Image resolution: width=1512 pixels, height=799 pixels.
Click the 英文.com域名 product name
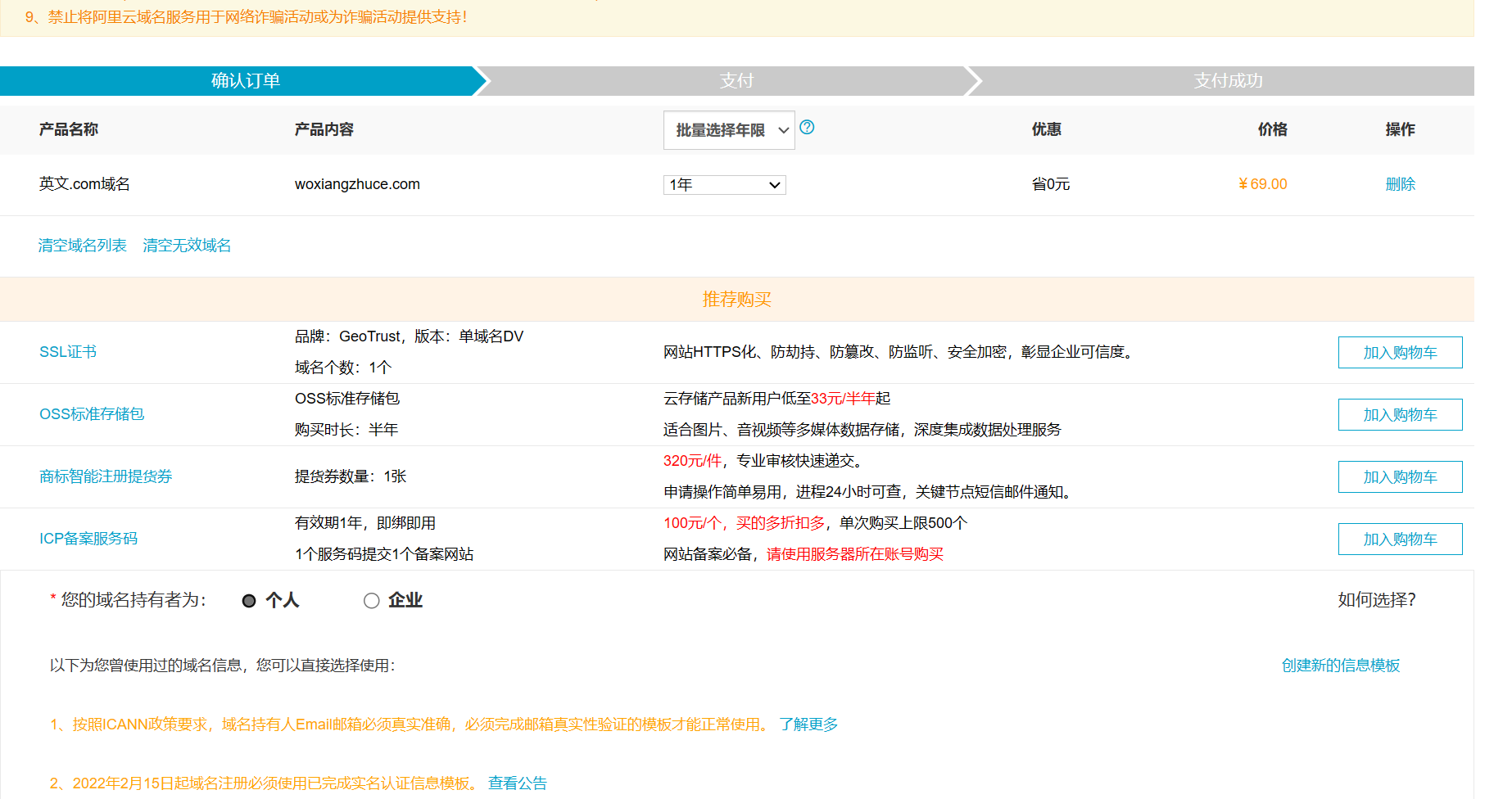pos(84,184)
